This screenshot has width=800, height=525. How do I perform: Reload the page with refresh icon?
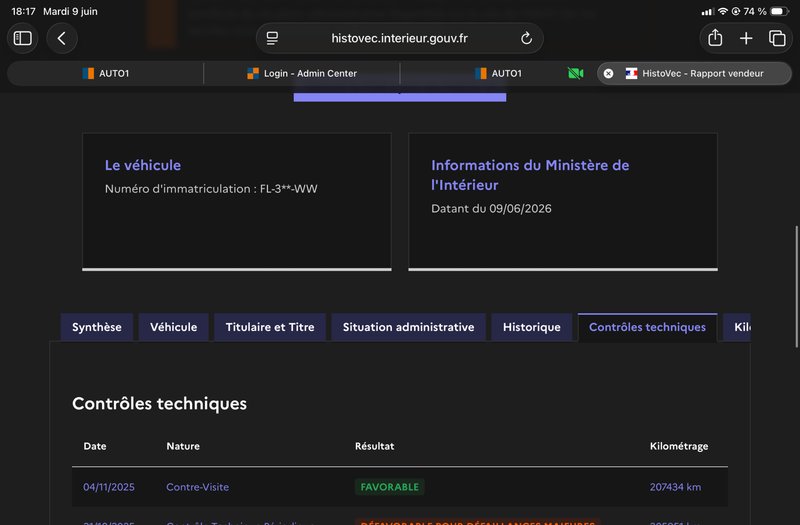pos(526,38)
